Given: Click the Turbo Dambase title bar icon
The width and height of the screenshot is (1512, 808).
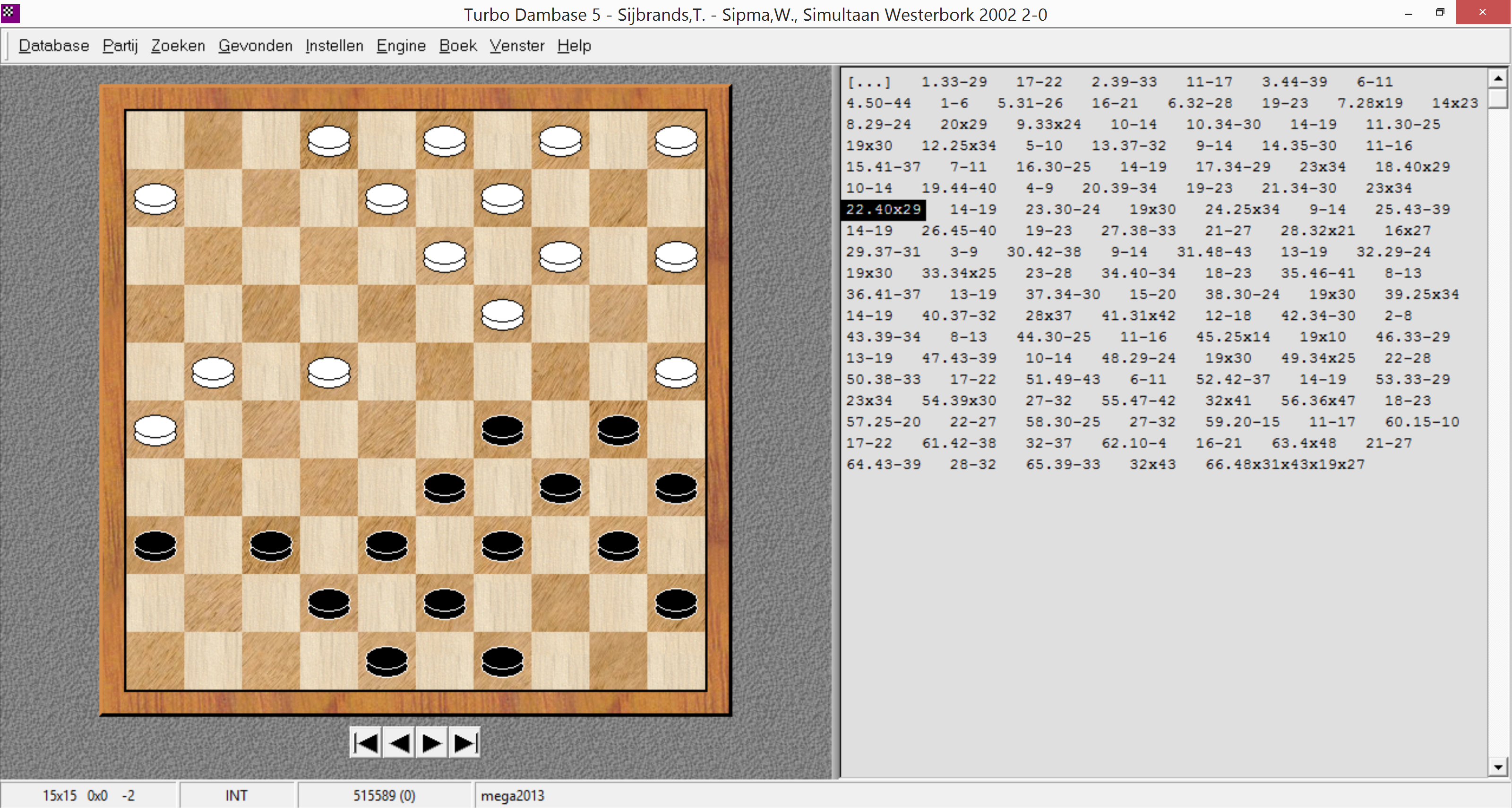Looking at the screenshot, I should tap(10, 13).
